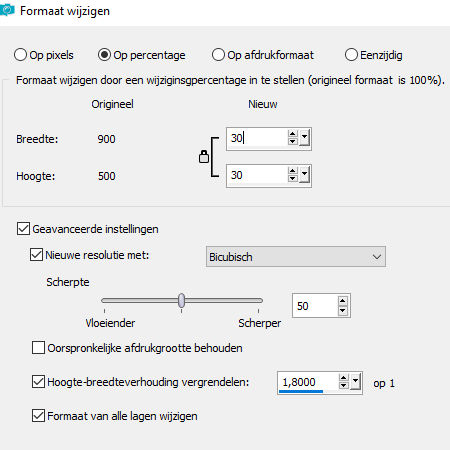
Task: Click the Scherpte slider handle
Action: click(181, 301)
